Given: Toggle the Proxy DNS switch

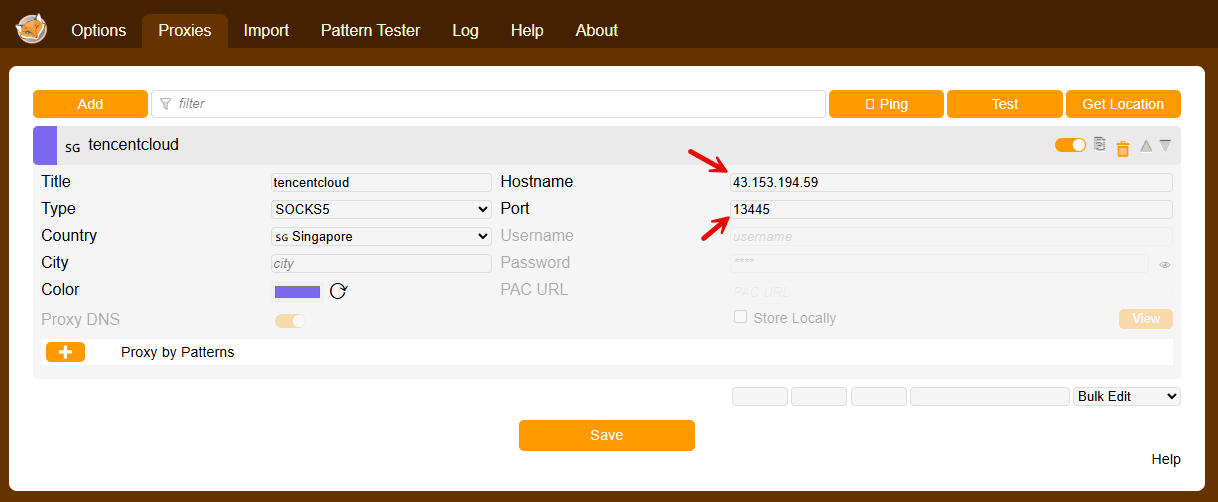Looking at the screenshot, I should [x=290, y=320].
